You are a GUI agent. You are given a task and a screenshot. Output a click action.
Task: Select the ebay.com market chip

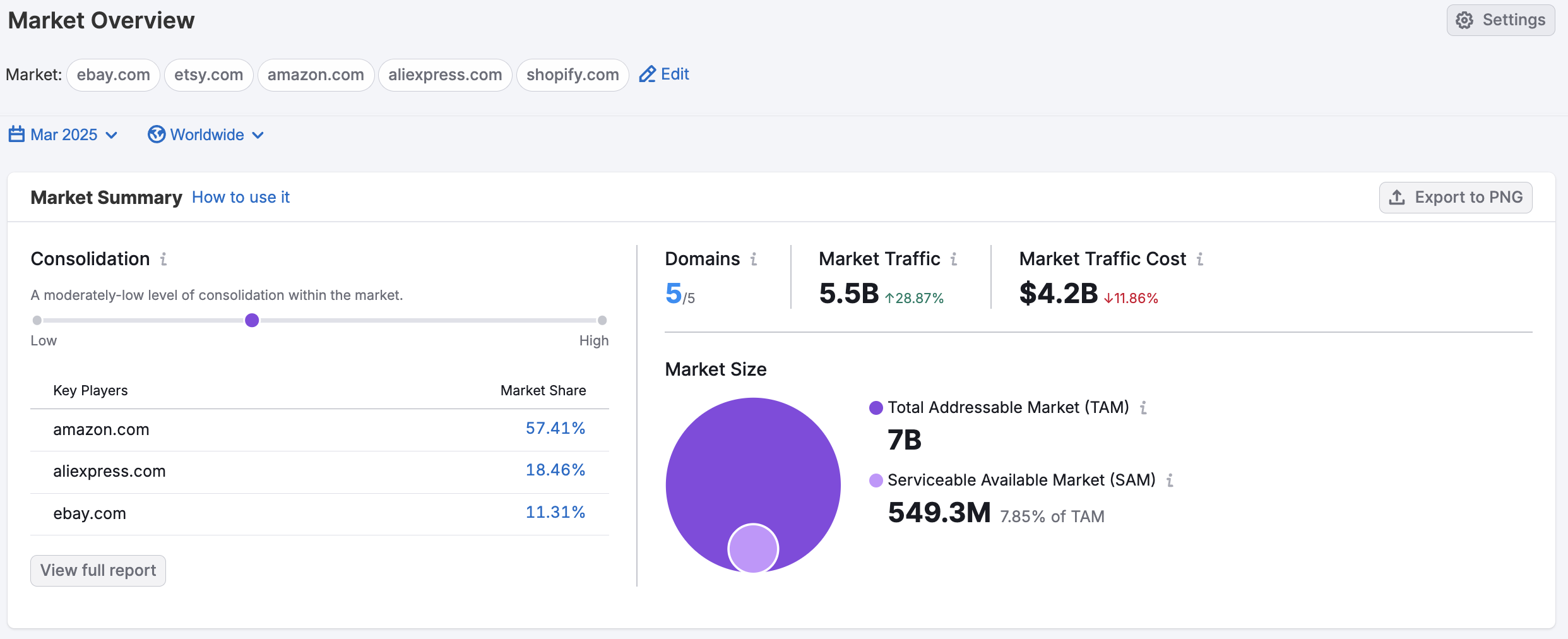[x=113, y=75]
